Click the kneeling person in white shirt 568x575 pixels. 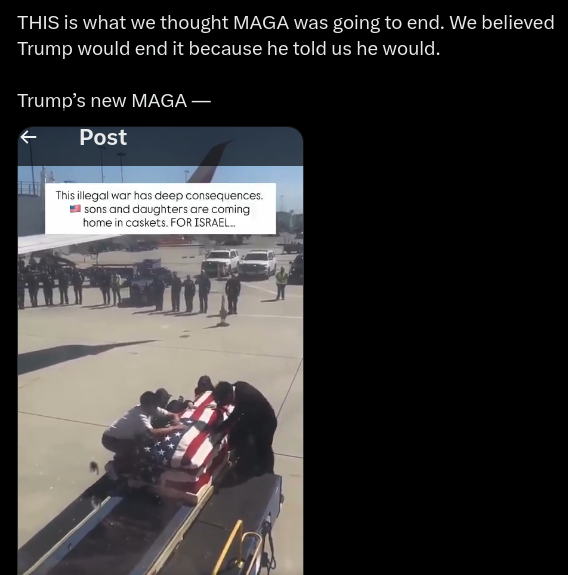click(x=138, y=435)
